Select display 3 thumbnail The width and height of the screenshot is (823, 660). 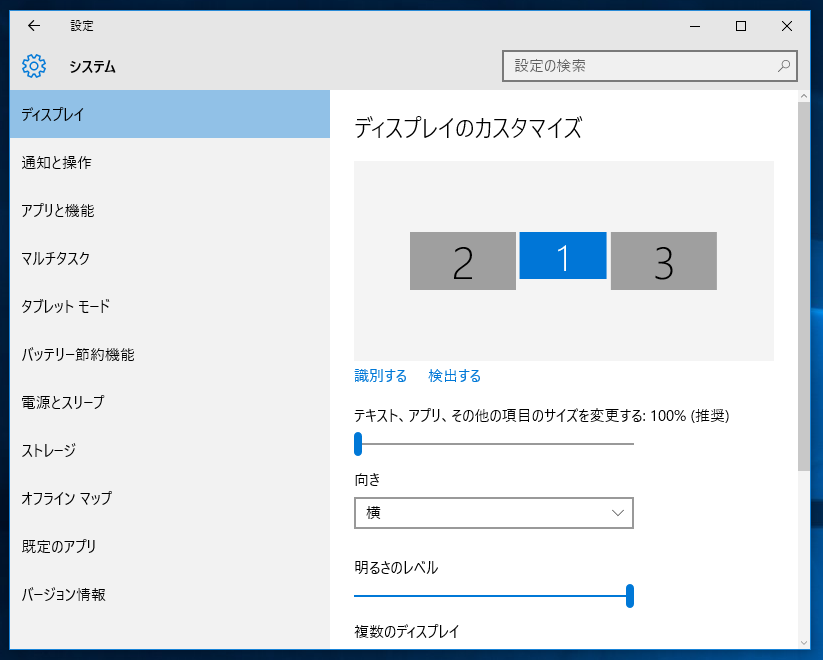(663, 261)
